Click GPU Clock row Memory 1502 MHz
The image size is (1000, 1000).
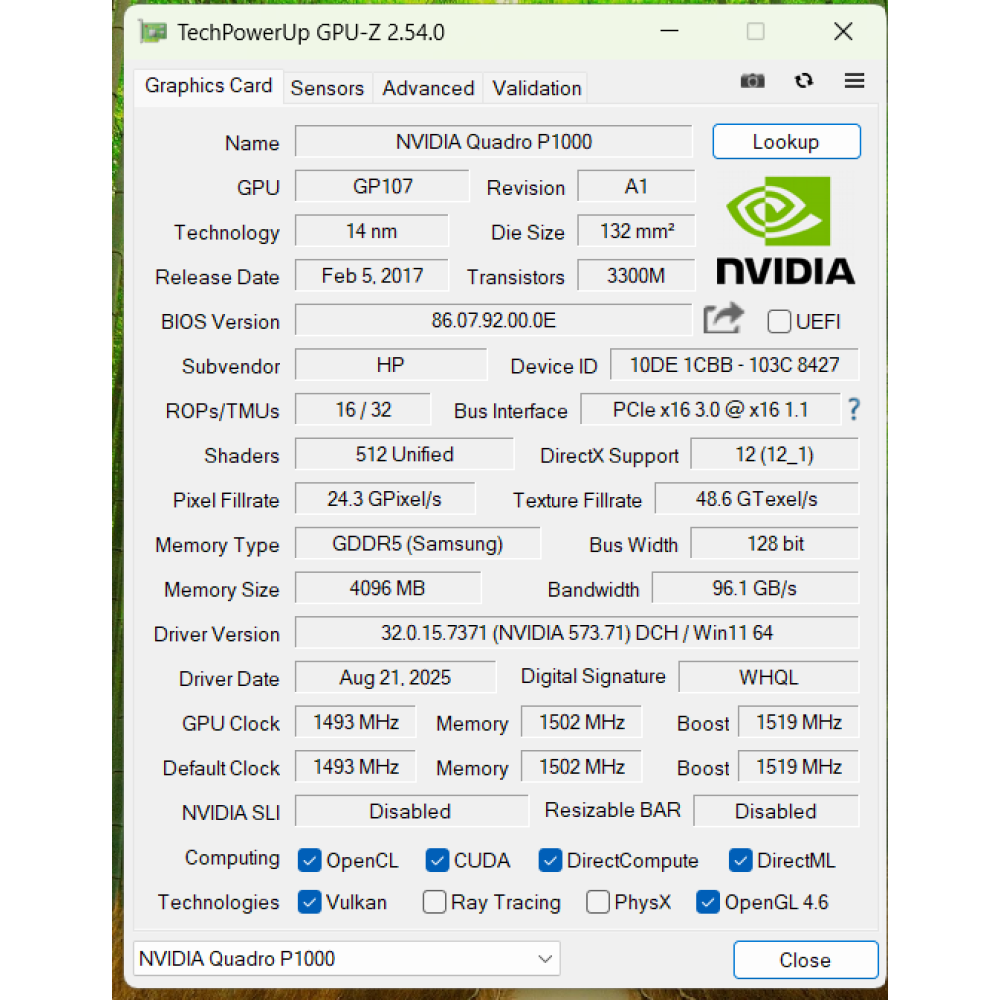[581, 722]
